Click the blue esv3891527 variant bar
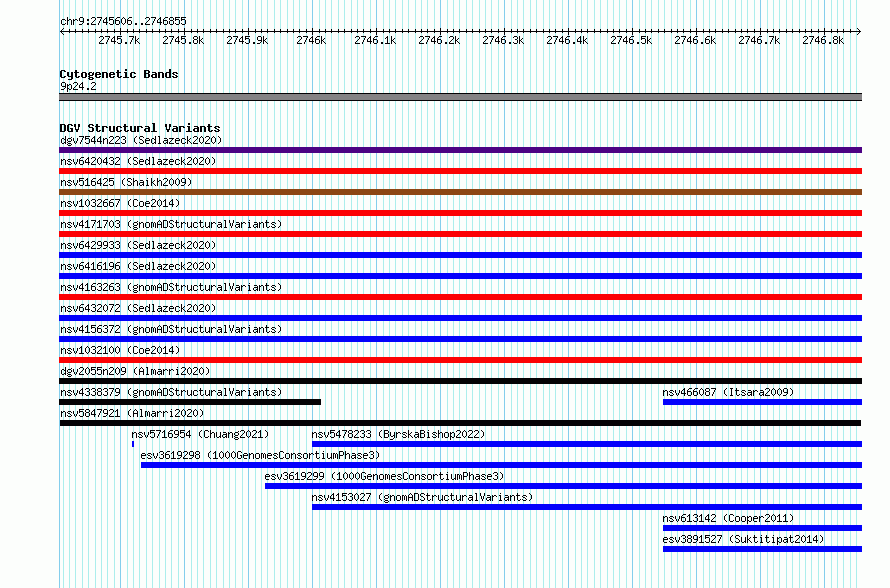Screen dimensions: 890x588 click(x=762, y=549)
